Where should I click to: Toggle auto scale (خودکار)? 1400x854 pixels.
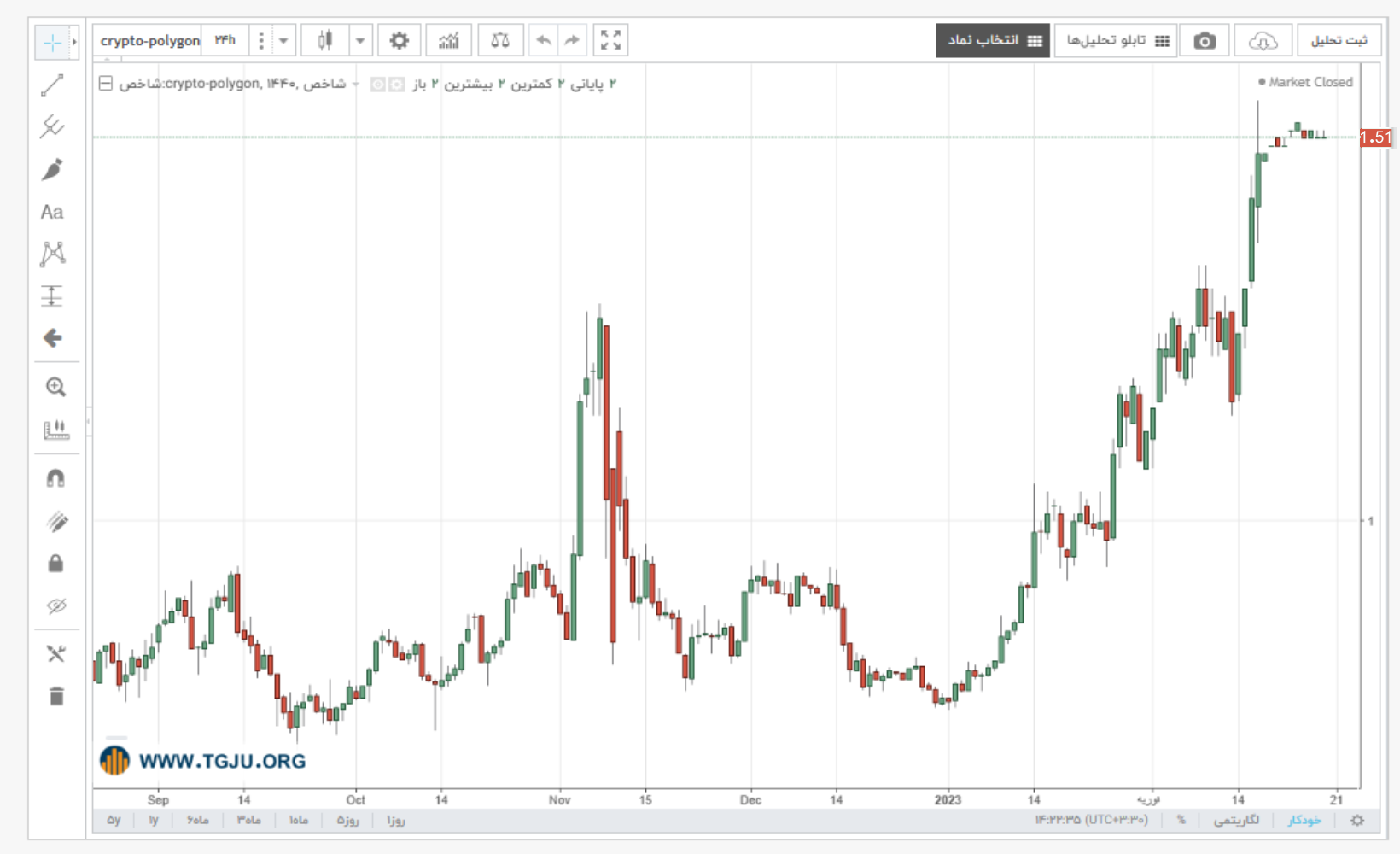pos(1304,820)
